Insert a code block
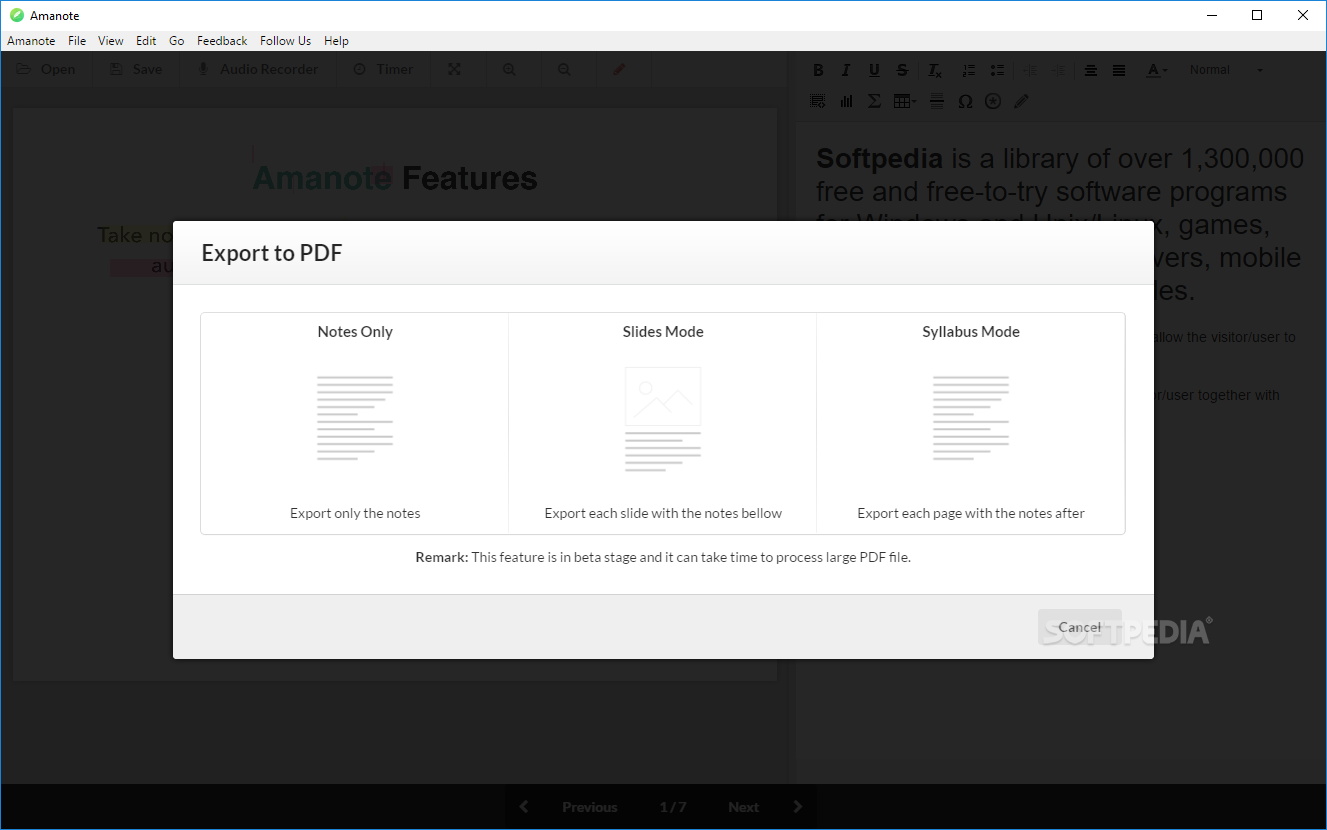Image resolution: width=1327 pixels, height=830 pixels. [818, 101]
